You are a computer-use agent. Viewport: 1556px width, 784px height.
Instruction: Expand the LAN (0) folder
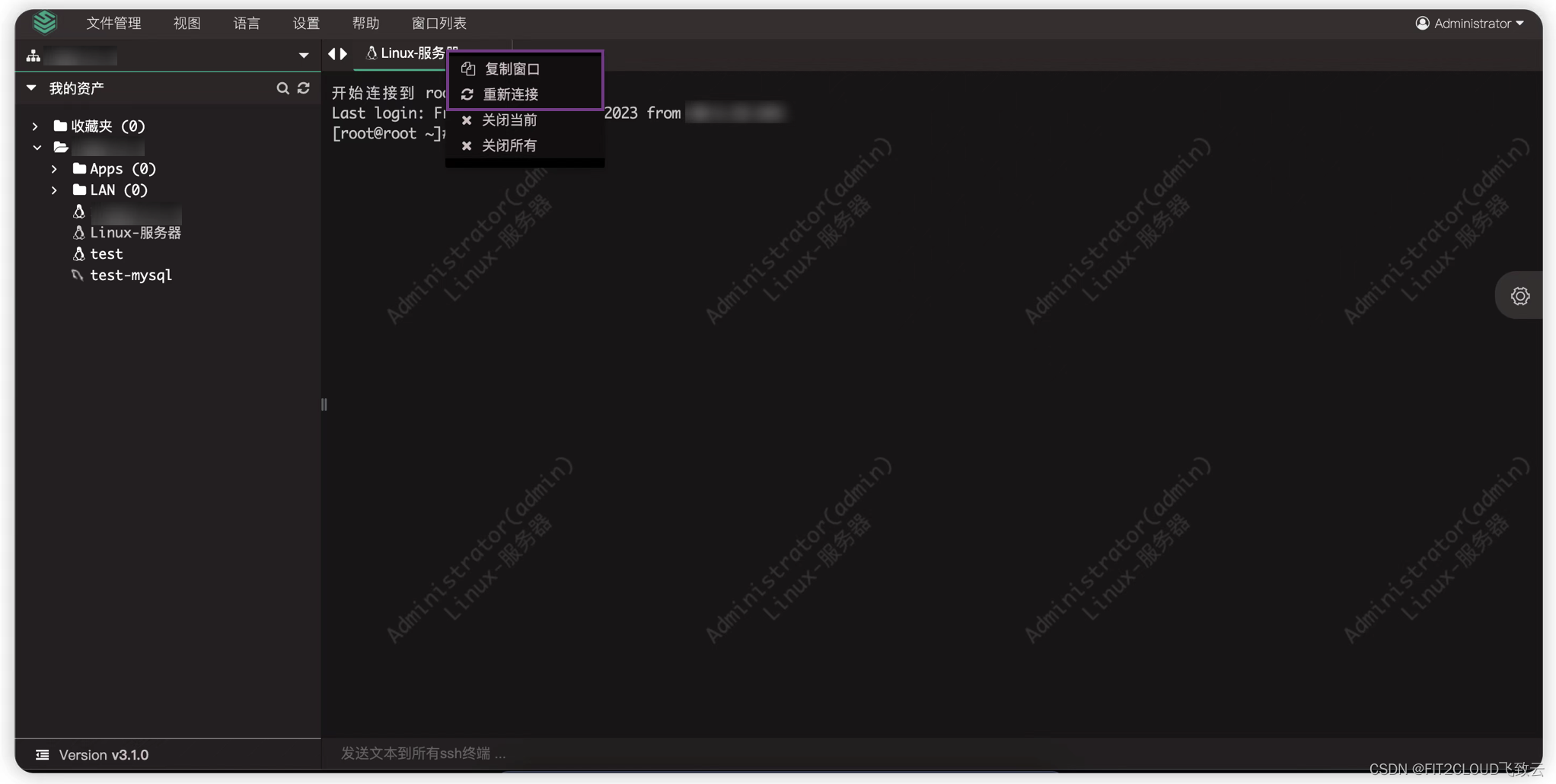point(54,190)
